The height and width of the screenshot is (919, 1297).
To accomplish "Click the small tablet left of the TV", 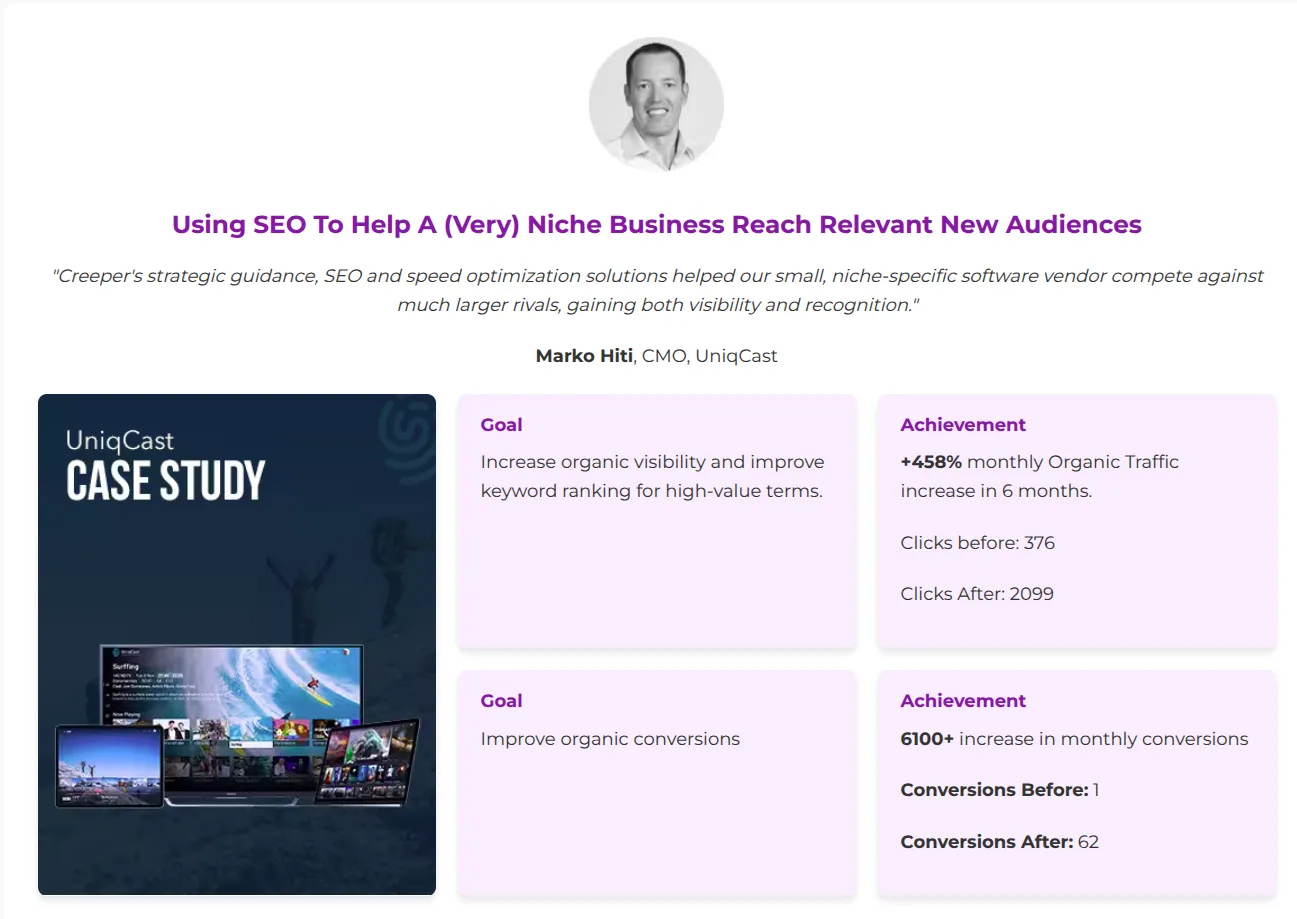I will pos(108,766).
